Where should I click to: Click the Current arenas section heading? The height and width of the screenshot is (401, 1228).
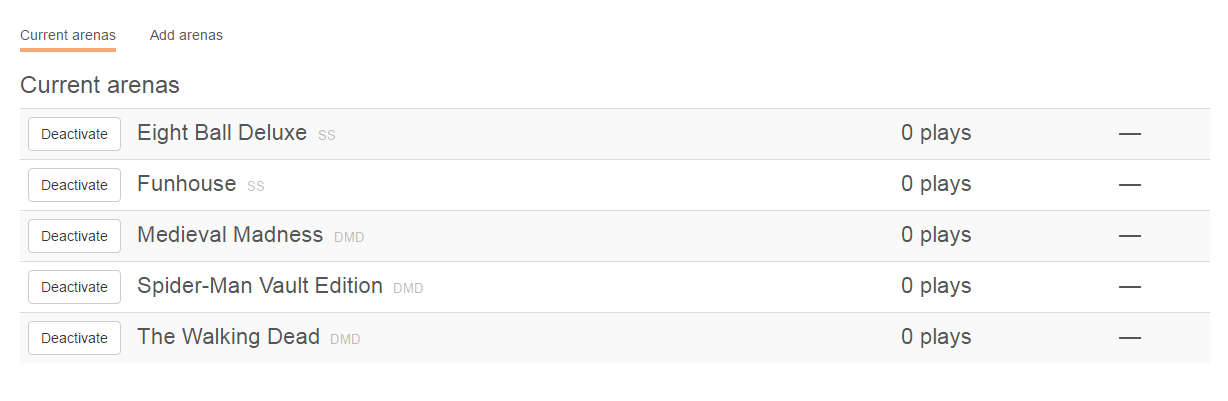coord(100,85)
